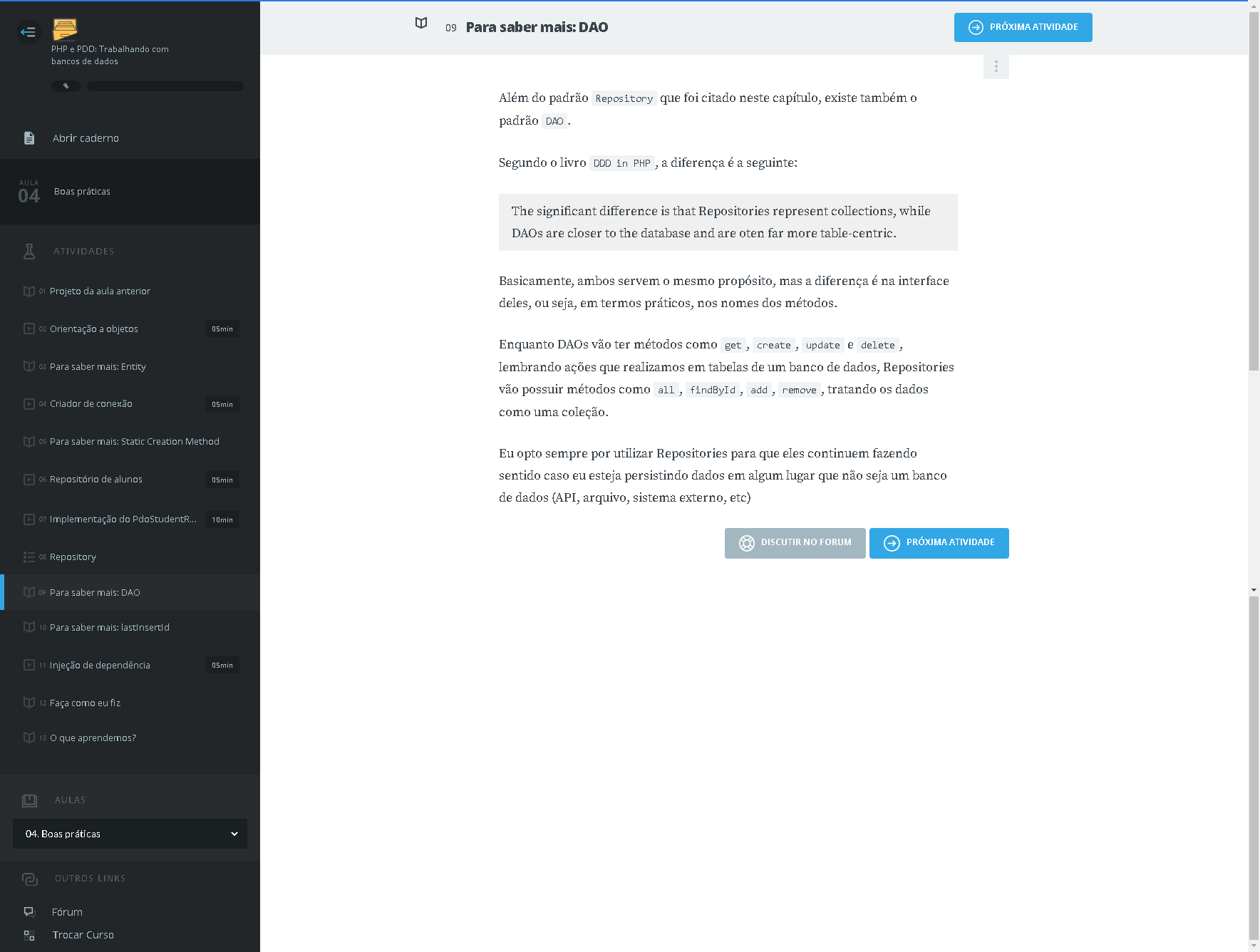Open Injeção de dependência video activity
This screenshot has width=1260, height=952.
(100, 665)
